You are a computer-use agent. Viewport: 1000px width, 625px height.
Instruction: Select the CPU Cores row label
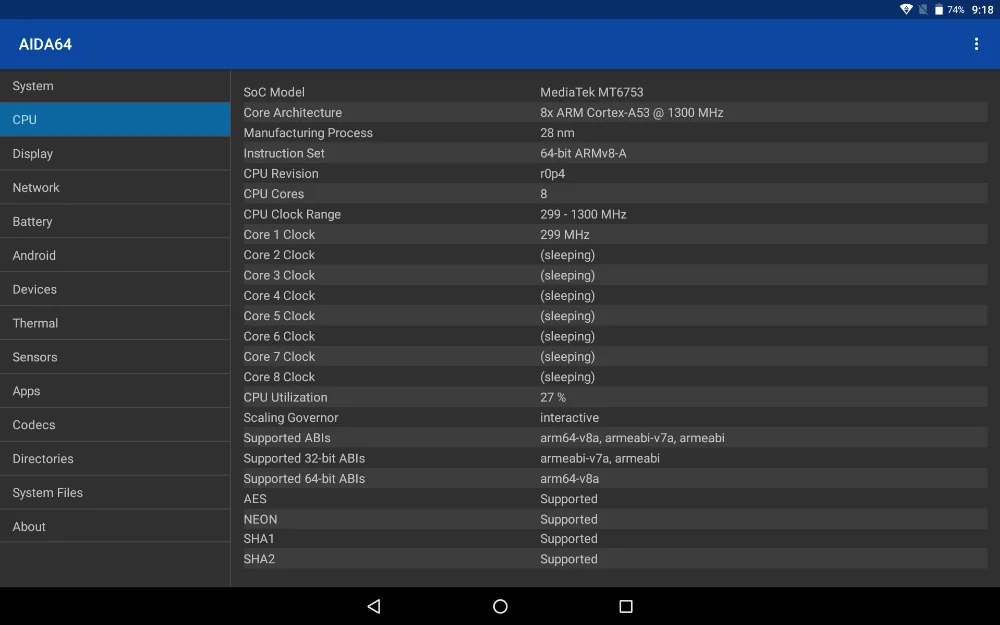click(274, 194)
